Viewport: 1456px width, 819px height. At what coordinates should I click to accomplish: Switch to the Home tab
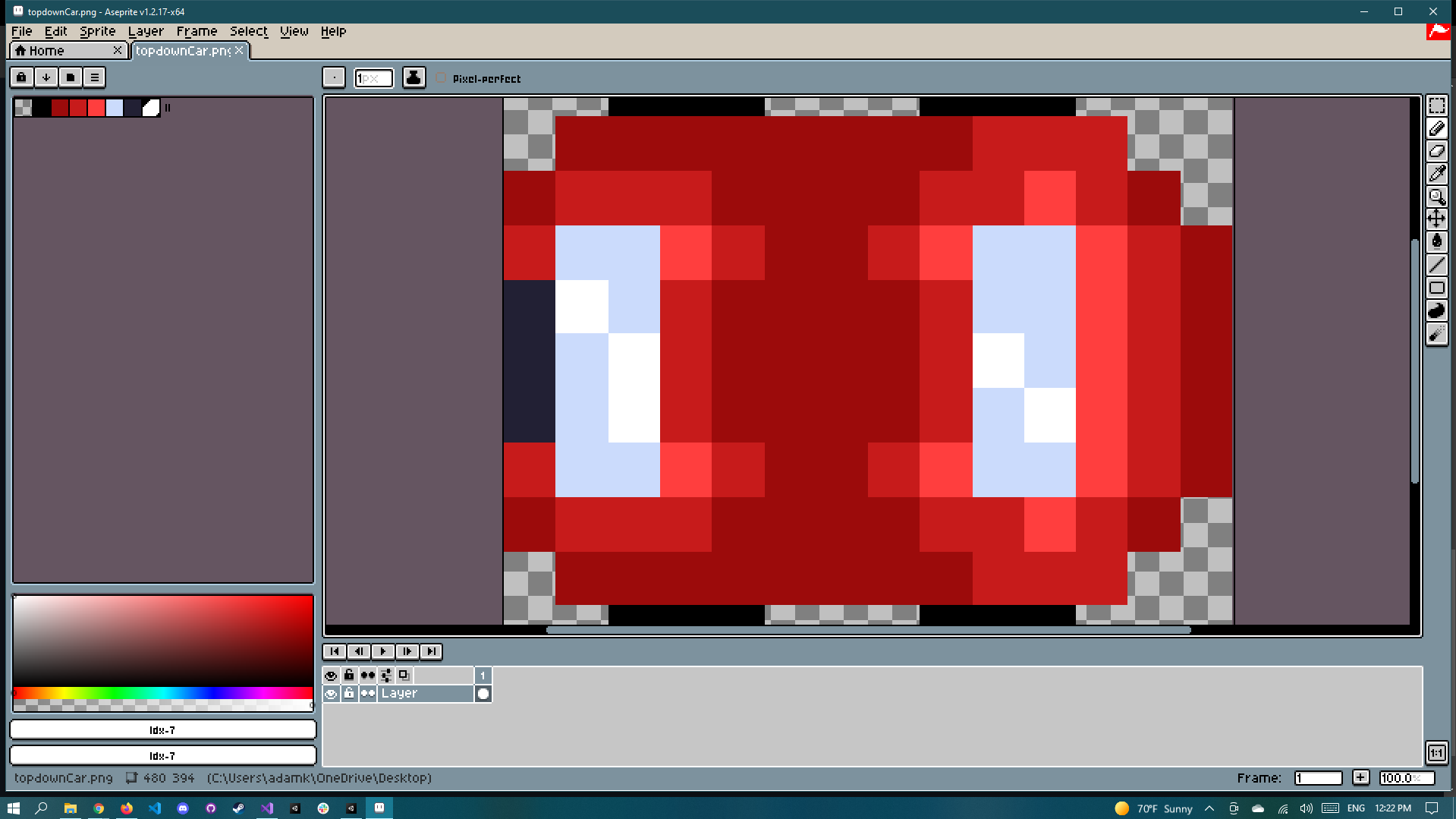46,50
